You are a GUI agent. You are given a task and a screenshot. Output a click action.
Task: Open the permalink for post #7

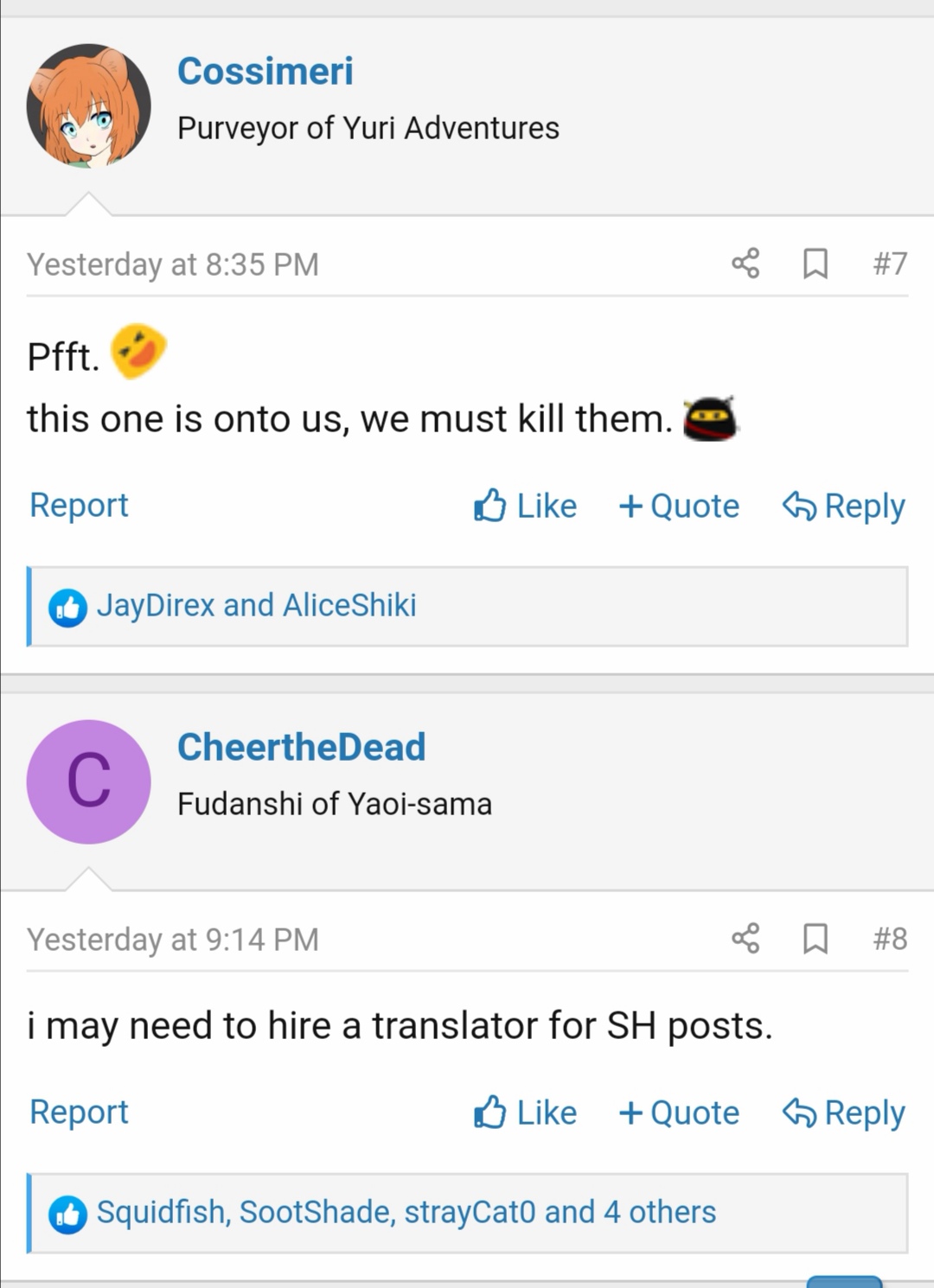point(891,265)
